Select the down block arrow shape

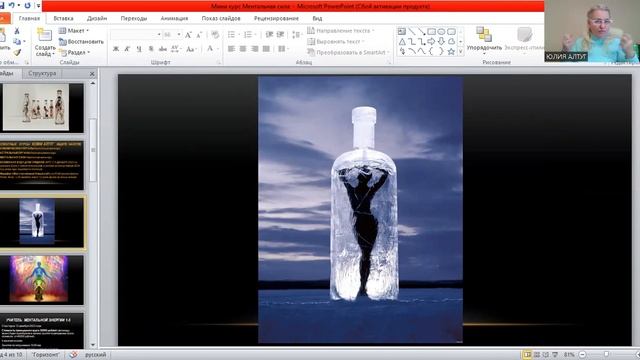click(441, 42)
